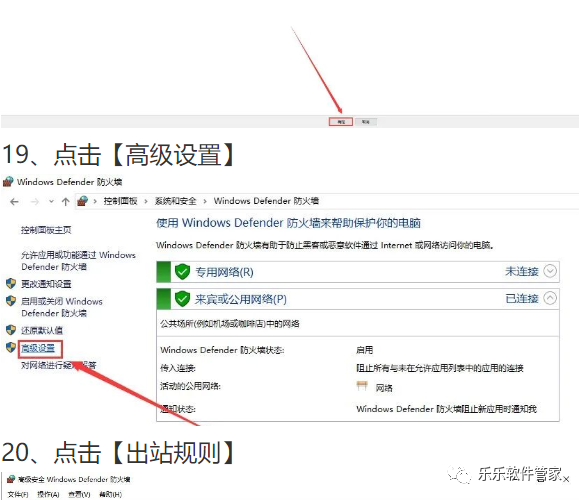Click the 取消 button in the top dialog
The height and width of the screenshot is (500, 580).
pyautogui.click(x=365, y=122)
